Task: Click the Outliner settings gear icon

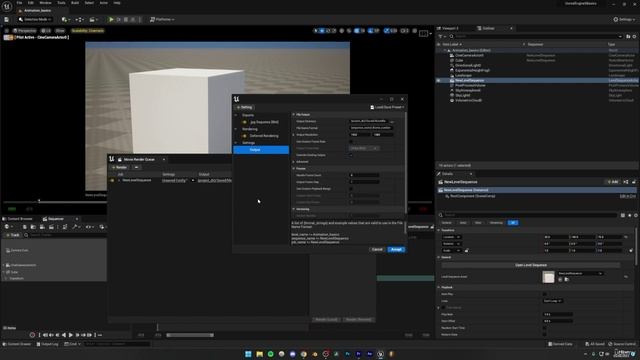Action: point(635,36)
